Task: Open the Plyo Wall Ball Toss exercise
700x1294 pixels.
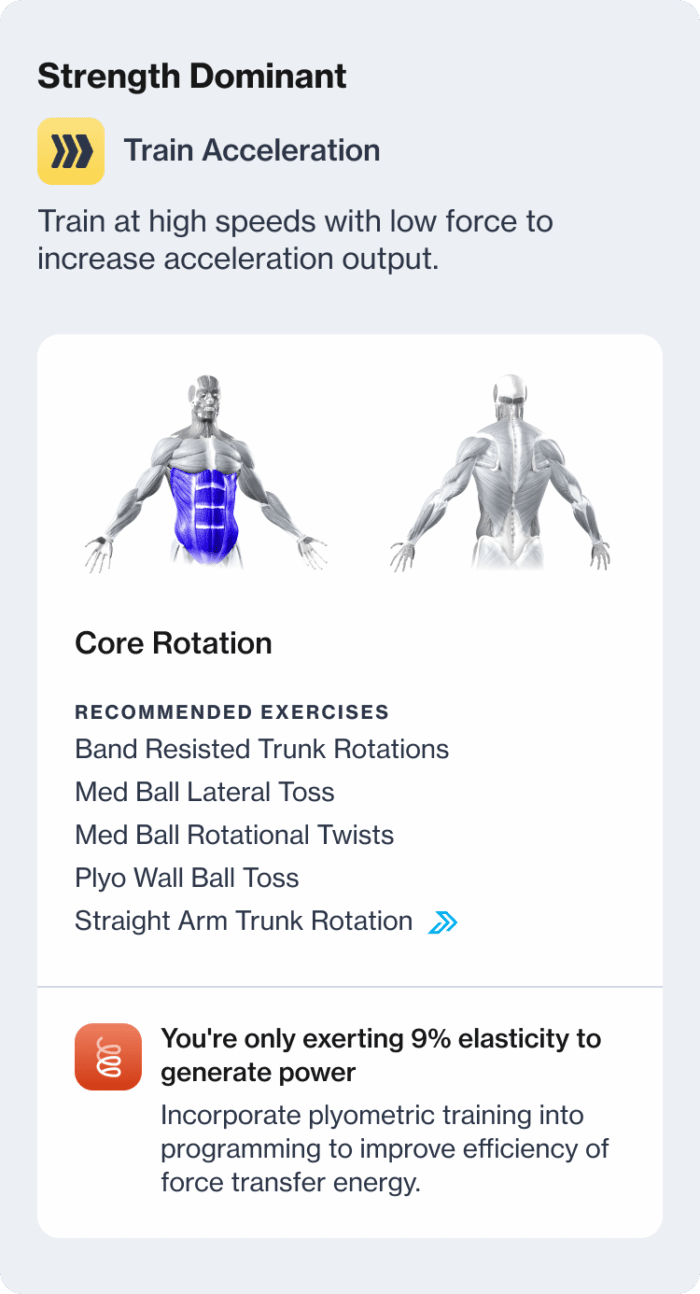Action: tap(186, 878)
